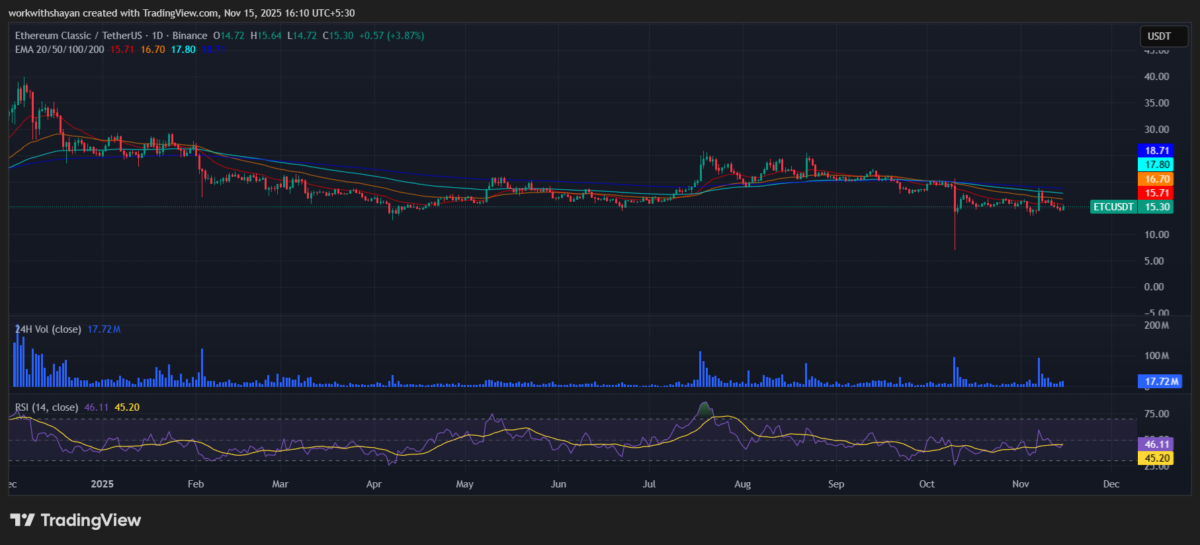1200x545 pixels.
Task: Click the Nov label on time axis
Action: pos(1021,483)
